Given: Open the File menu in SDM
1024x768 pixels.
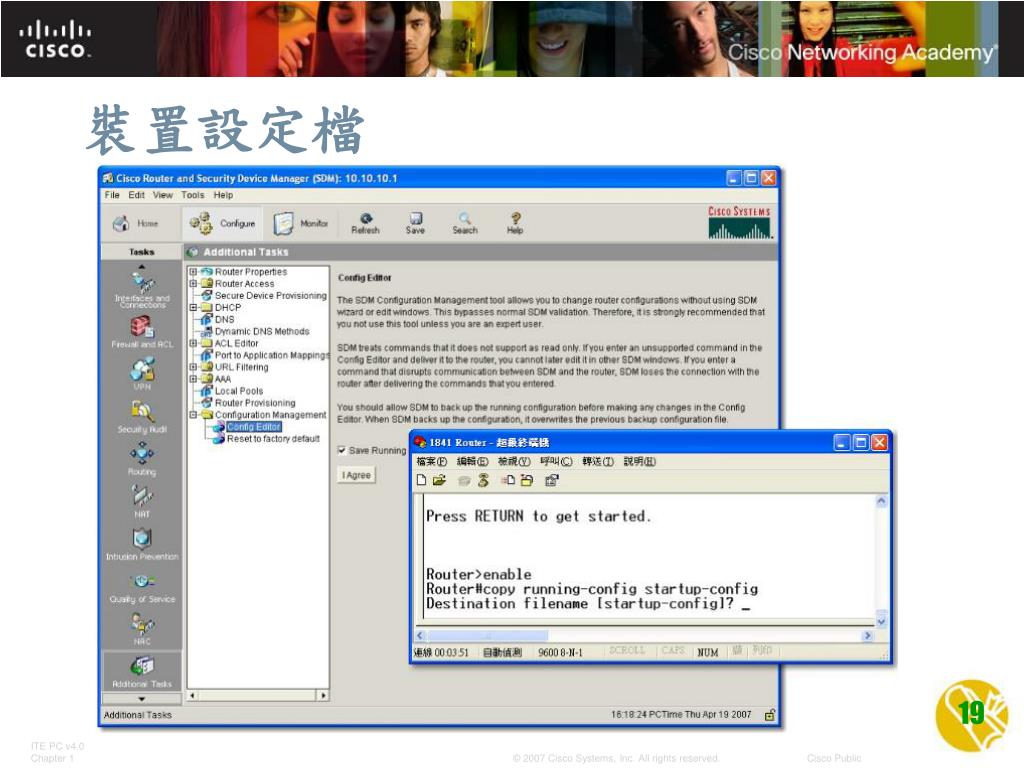Looking at the screenshot, I should click(112, 195).
